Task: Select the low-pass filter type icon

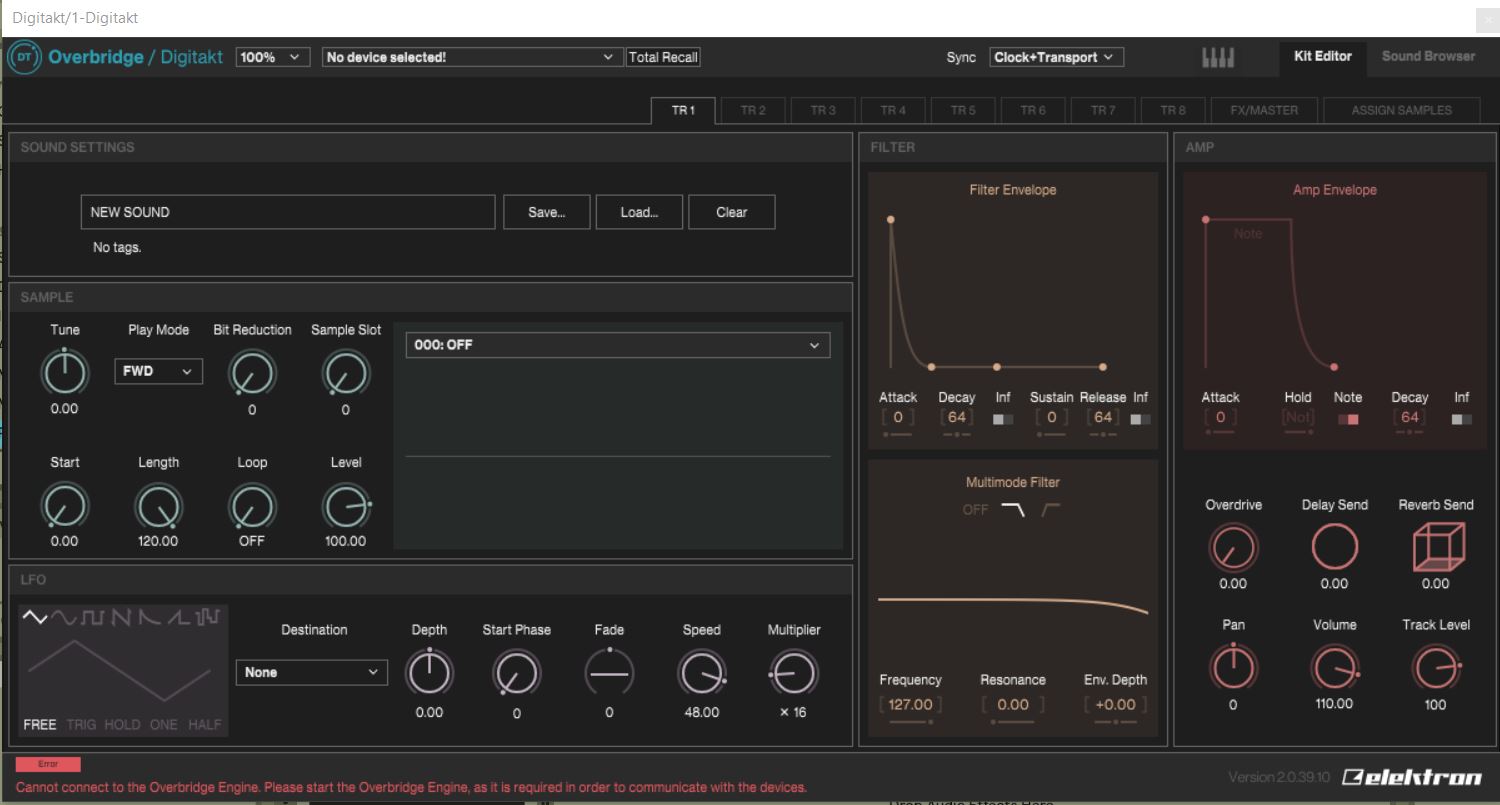Action: tap(1013, 510)
